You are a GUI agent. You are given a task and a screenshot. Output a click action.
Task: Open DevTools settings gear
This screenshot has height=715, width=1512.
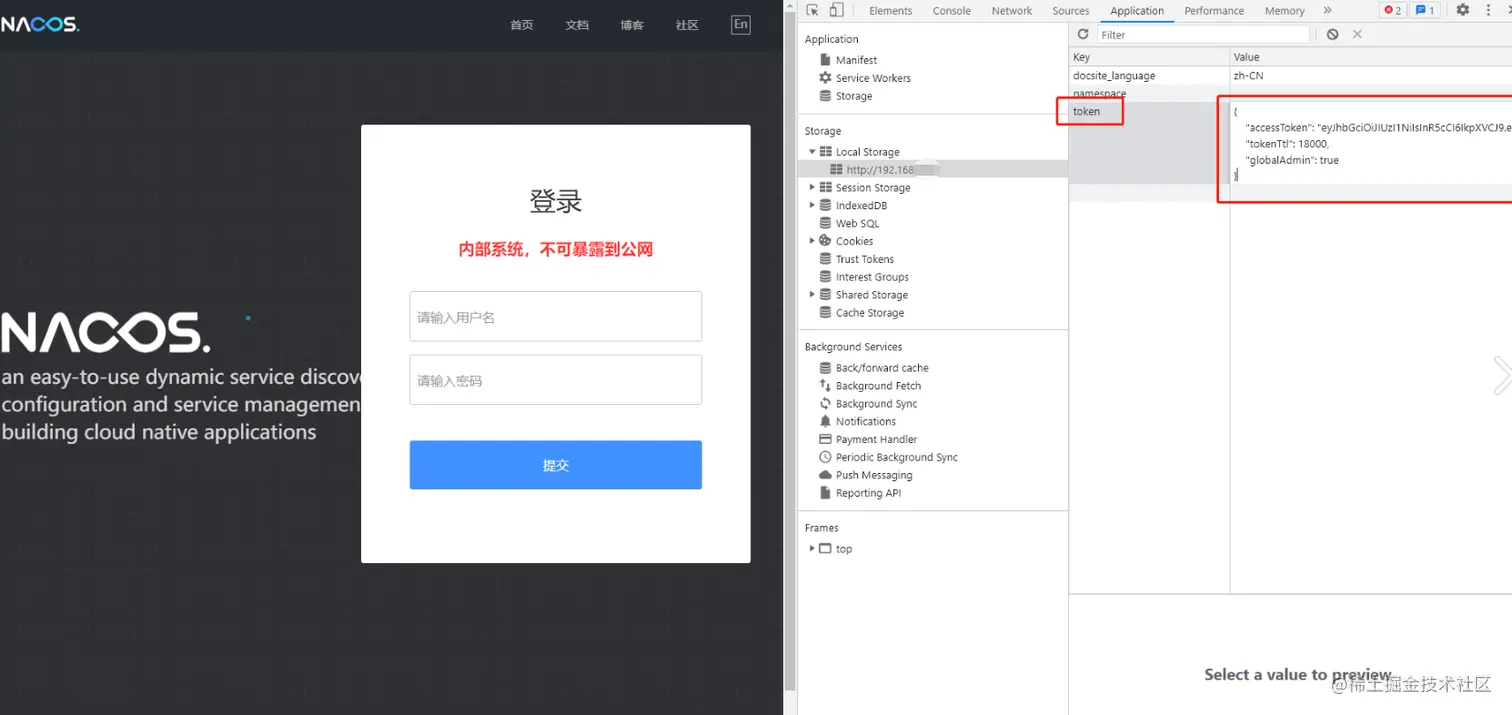1462,10
